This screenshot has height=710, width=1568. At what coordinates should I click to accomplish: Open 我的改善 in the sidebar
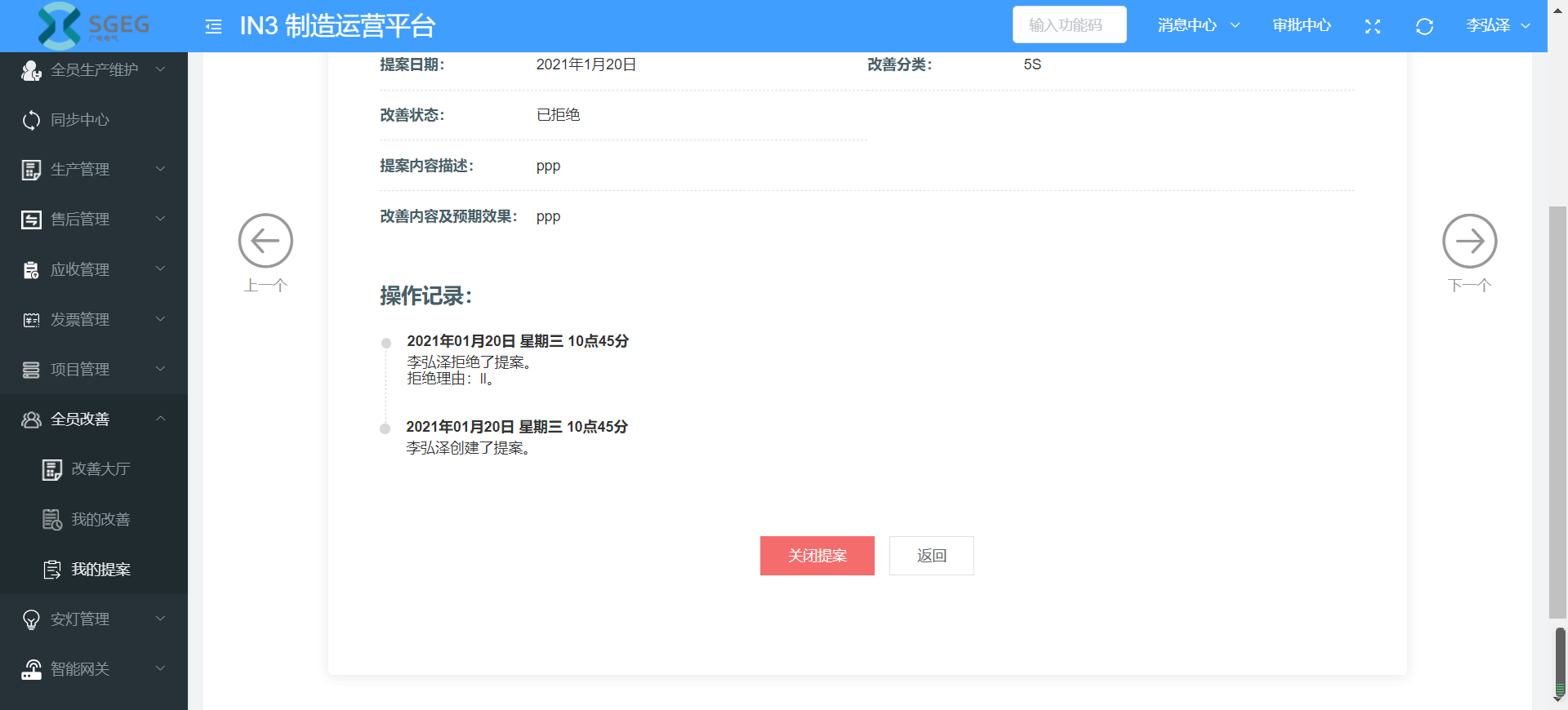point(100,520)
